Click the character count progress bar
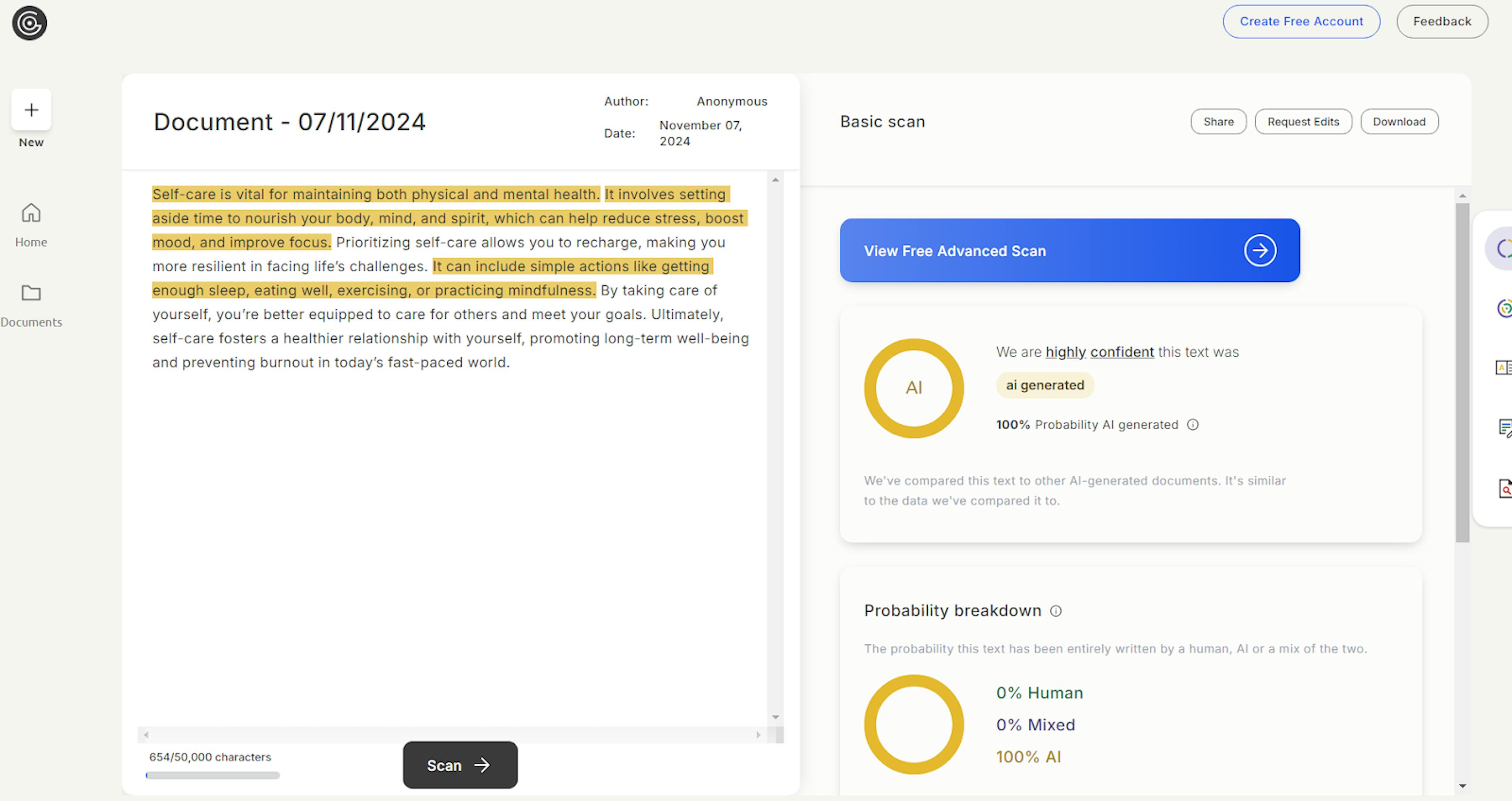The width and height of the screenshot is (1512, 801). 213,776
